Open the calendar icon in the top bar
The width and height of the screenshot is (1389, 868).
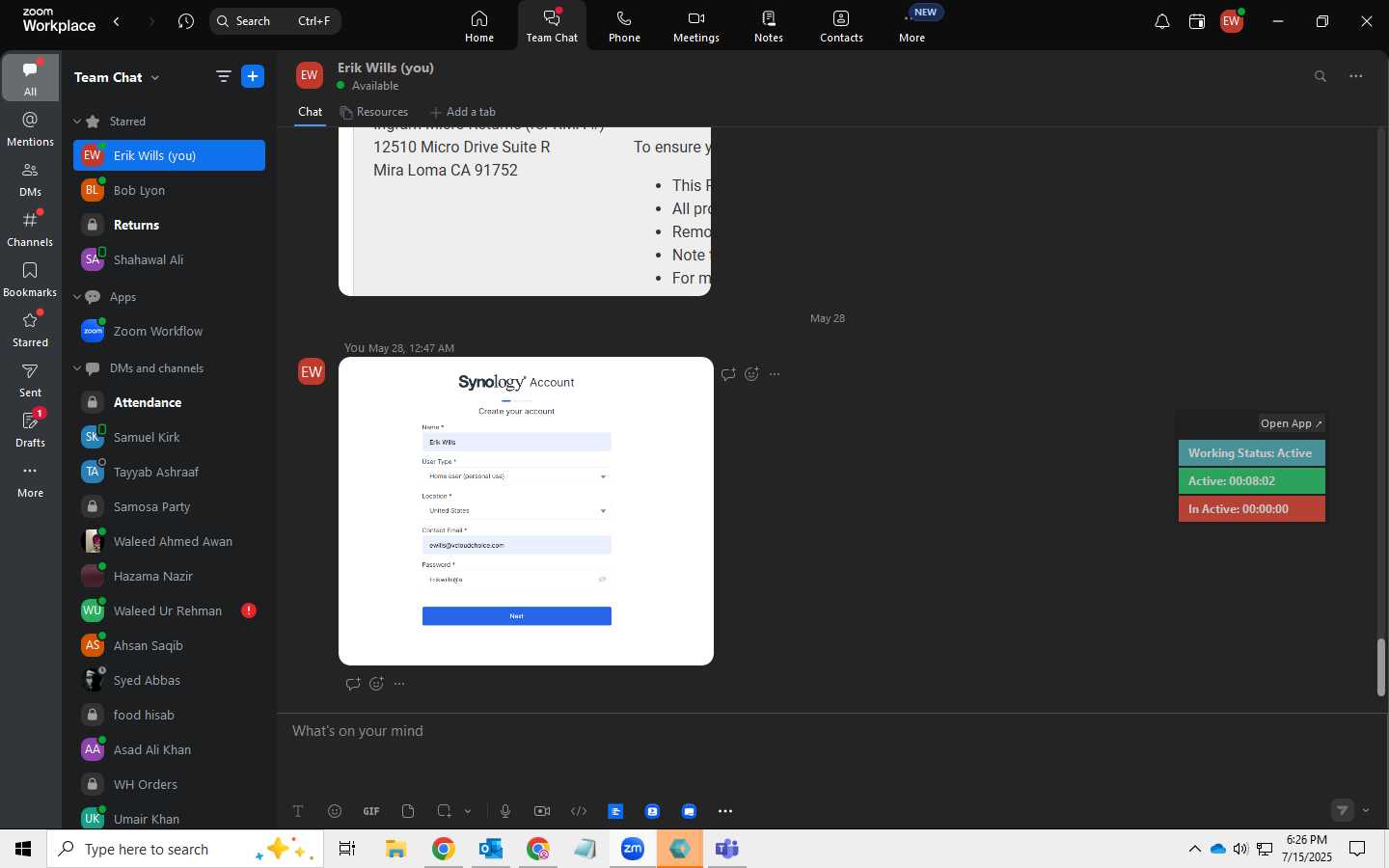(x=1197, y=21)
